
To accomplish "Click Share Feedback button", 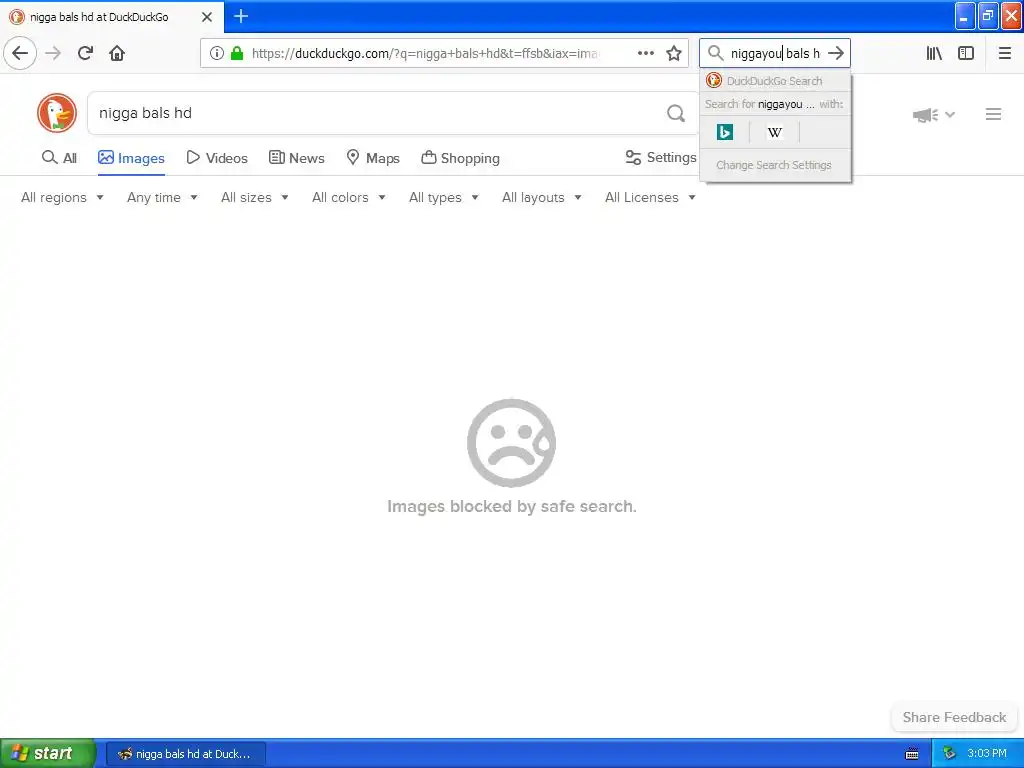I will (x=954, y=717).
